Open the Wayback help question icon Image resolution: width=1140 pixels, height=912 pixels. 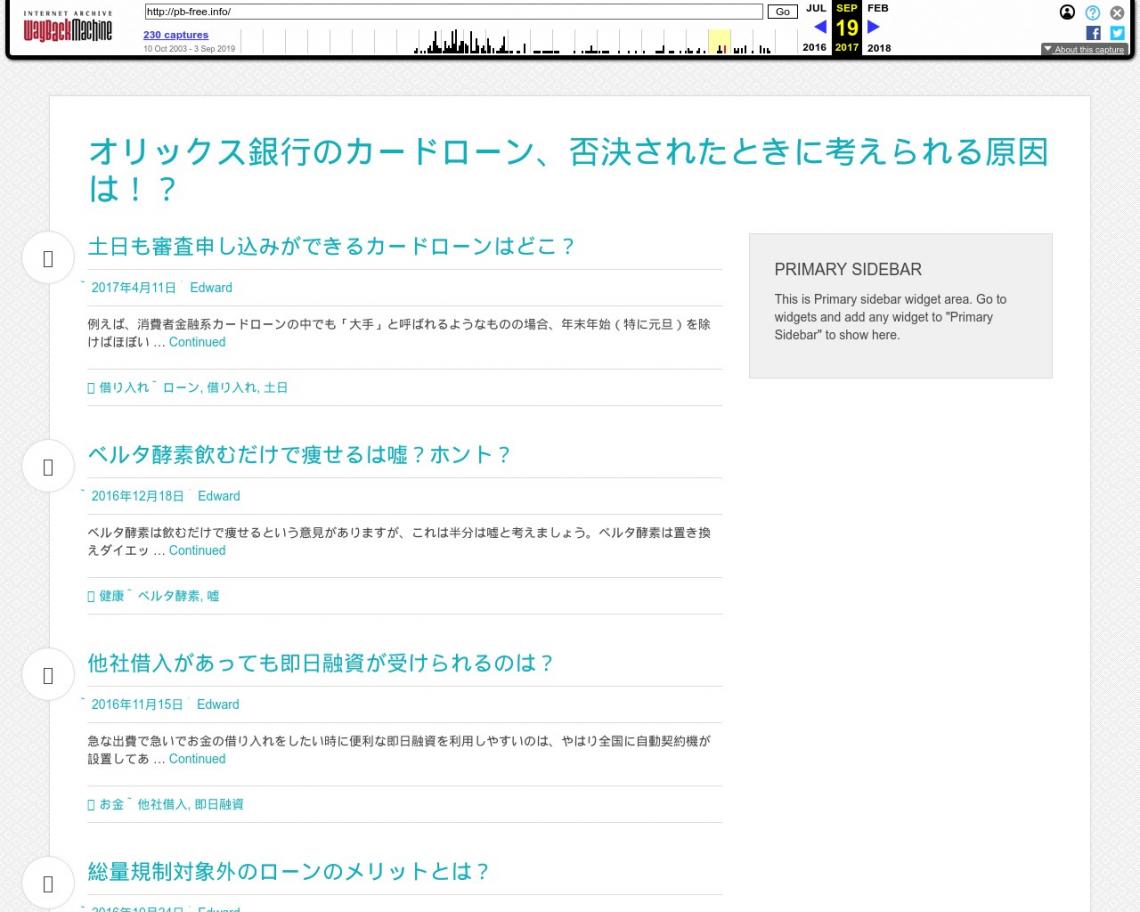tap(1092, 12)
